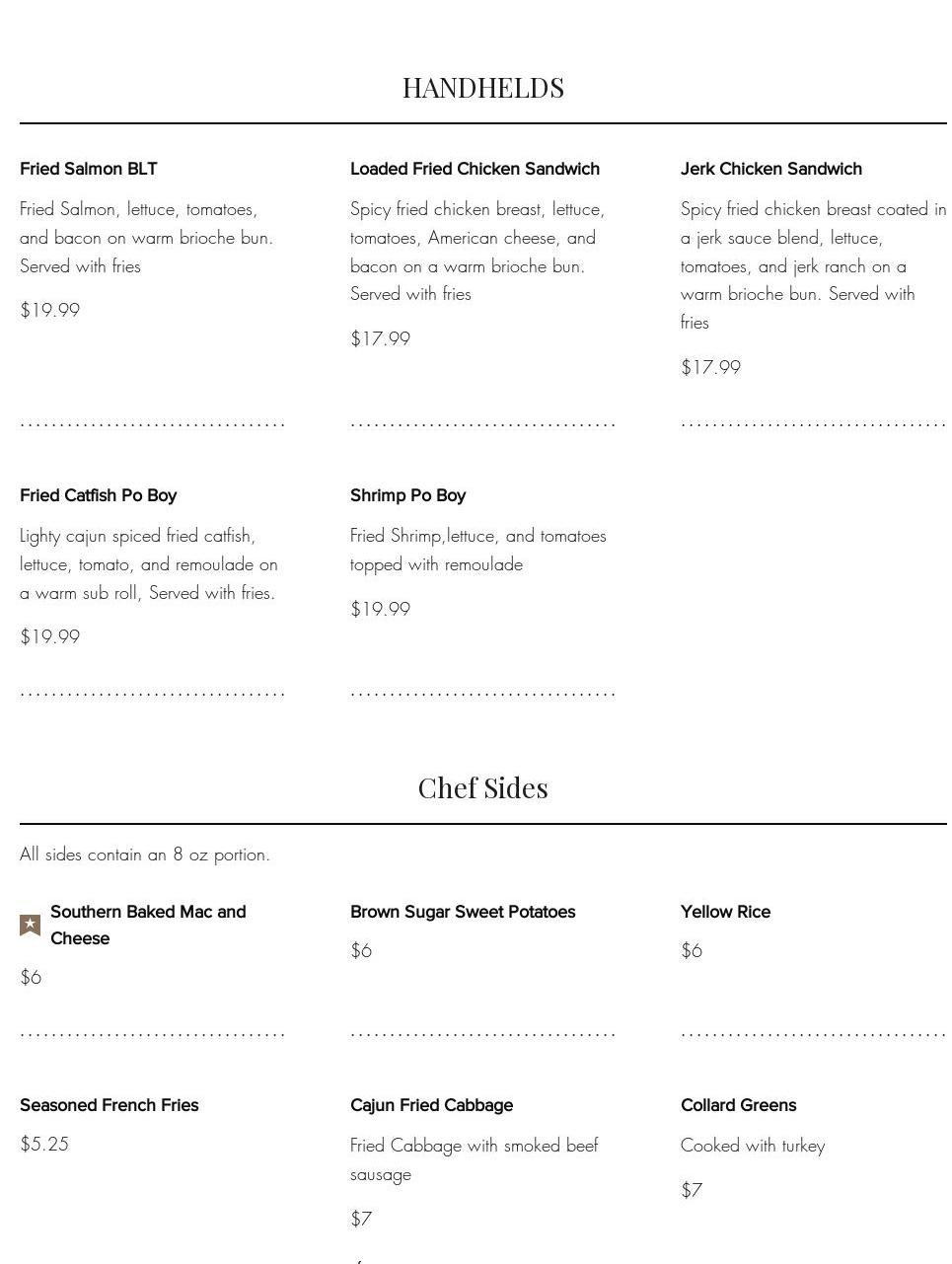The height and width of the screenshot is (1264, 952).
Task: Choose the Seasoned French Fries side
Action: (109, 1105)
